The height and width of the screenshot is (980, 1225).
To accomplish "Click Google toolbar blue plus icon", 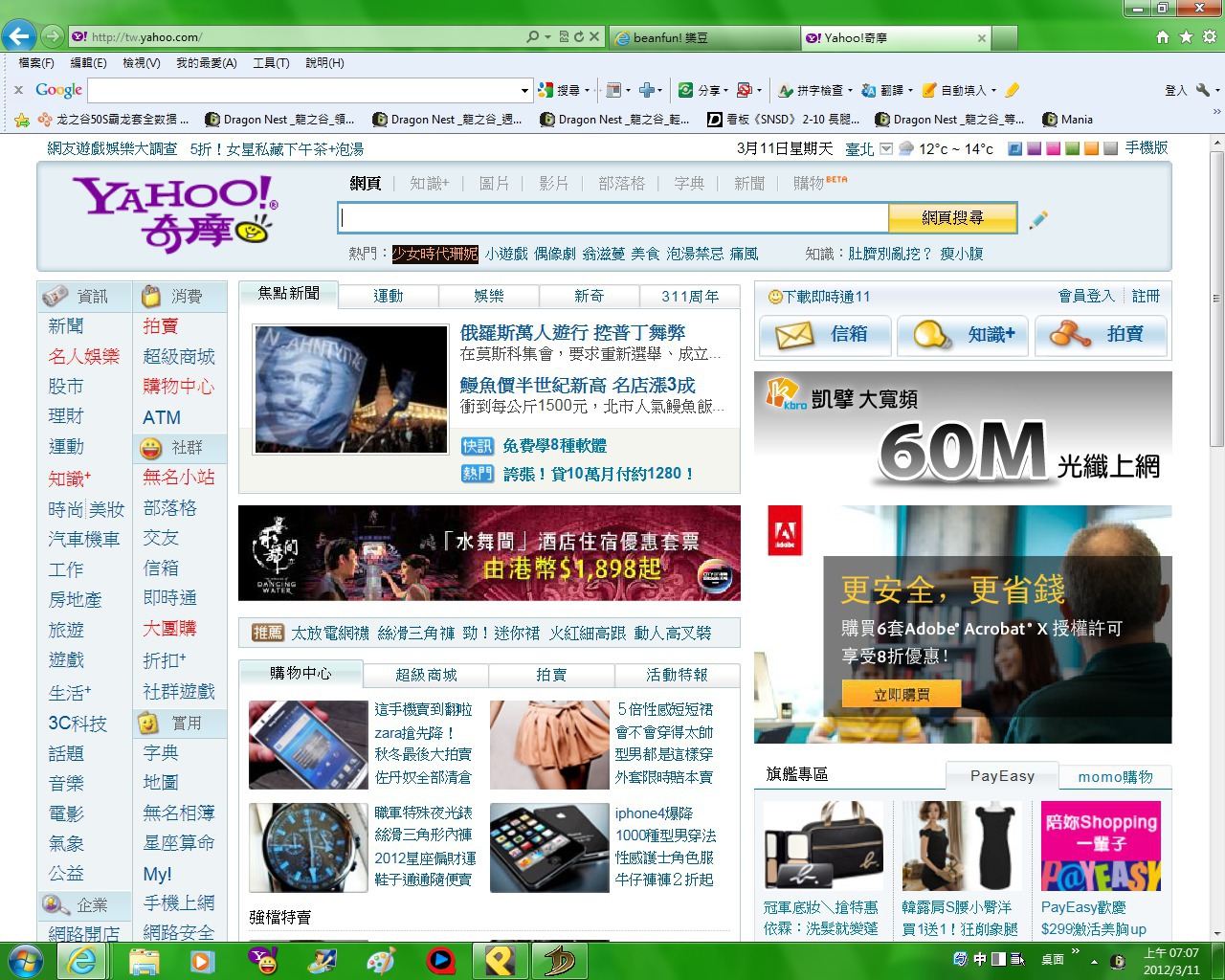I will coord(647,90).
